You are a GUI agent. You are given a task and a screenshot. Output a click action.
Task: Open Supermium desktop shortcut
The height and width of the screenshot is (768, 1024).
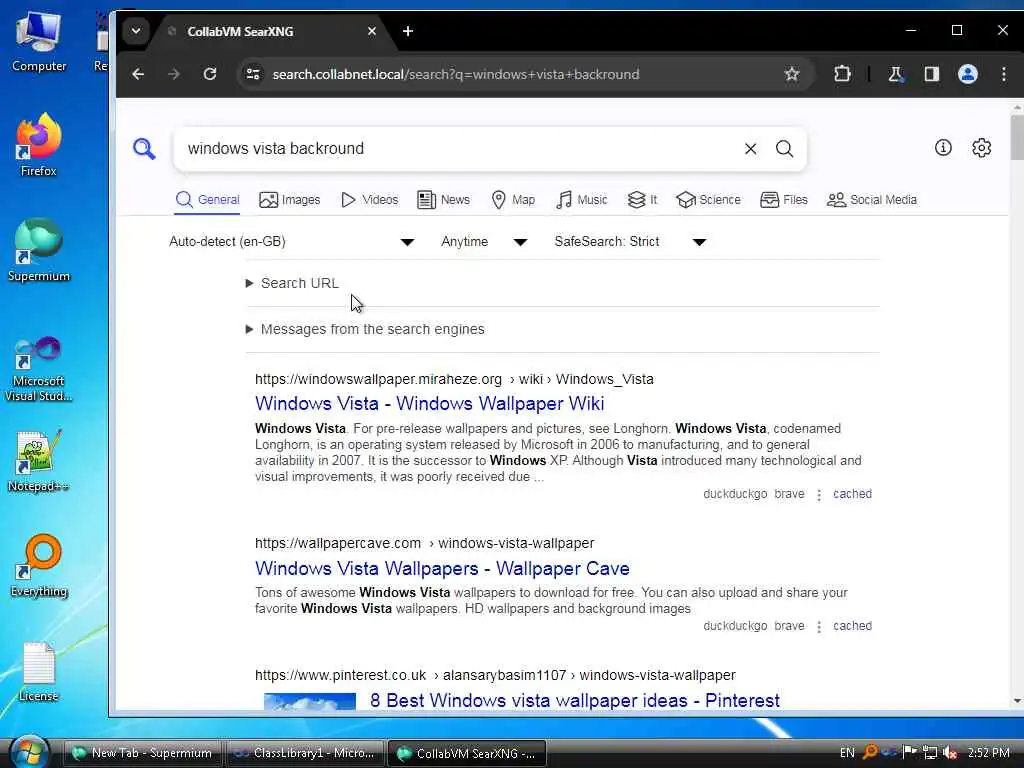point(39,250)
